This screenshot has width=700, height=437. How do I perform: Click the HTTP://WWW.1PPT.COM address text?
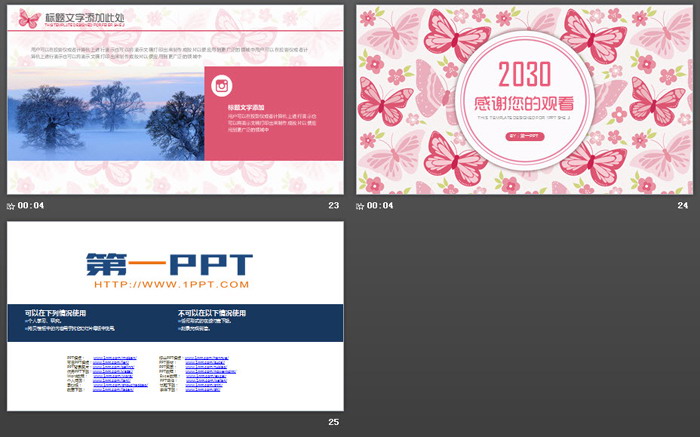171,285
